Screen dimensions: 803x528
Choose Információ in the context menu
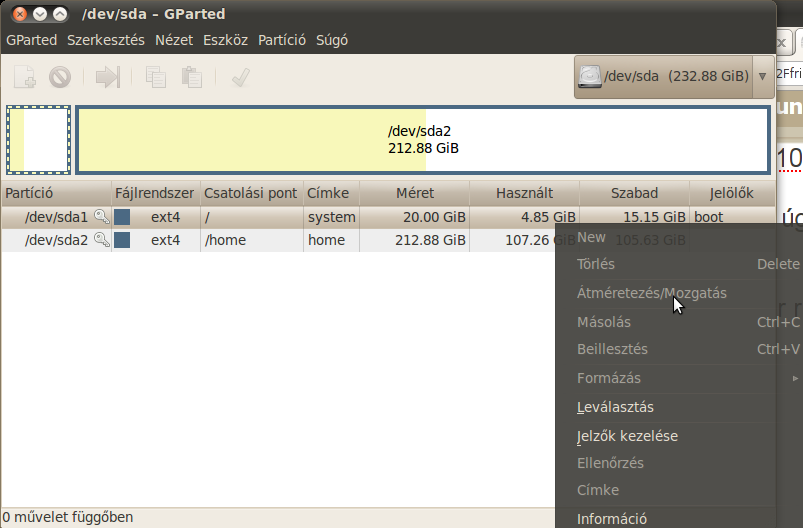(x=612, y=519)
